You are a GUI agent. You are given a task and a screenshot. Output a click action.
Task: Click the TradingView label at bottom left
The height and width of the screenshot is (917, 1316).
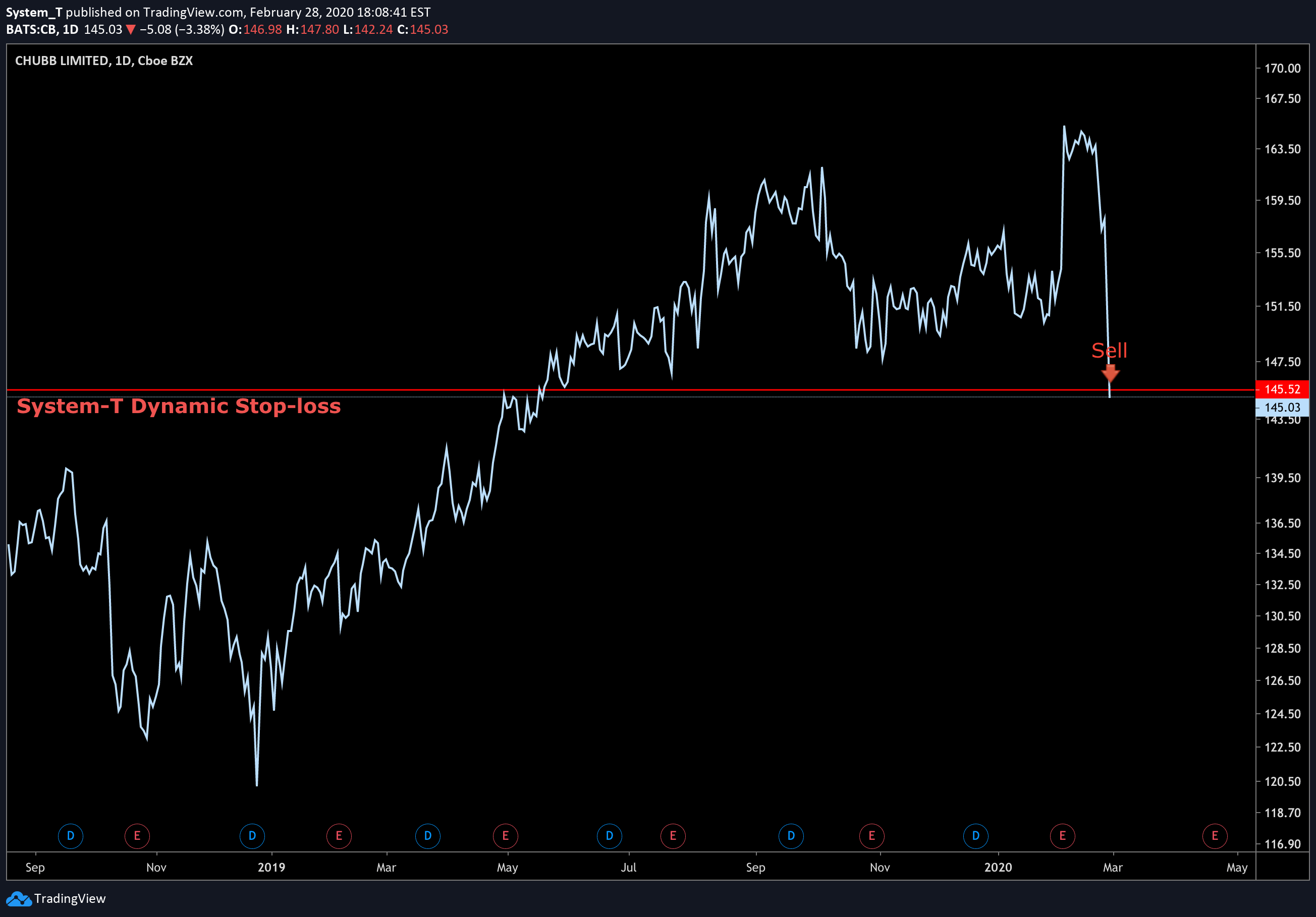coord(70,899)
